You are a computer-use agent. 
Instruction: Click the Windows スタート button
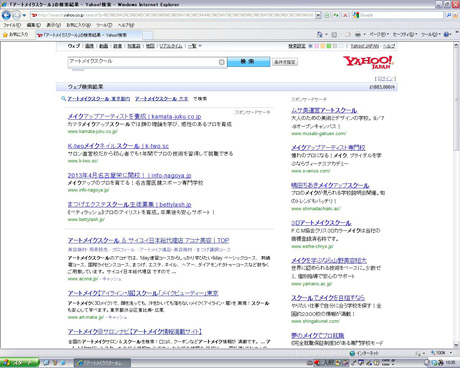[x=19, y=363]
